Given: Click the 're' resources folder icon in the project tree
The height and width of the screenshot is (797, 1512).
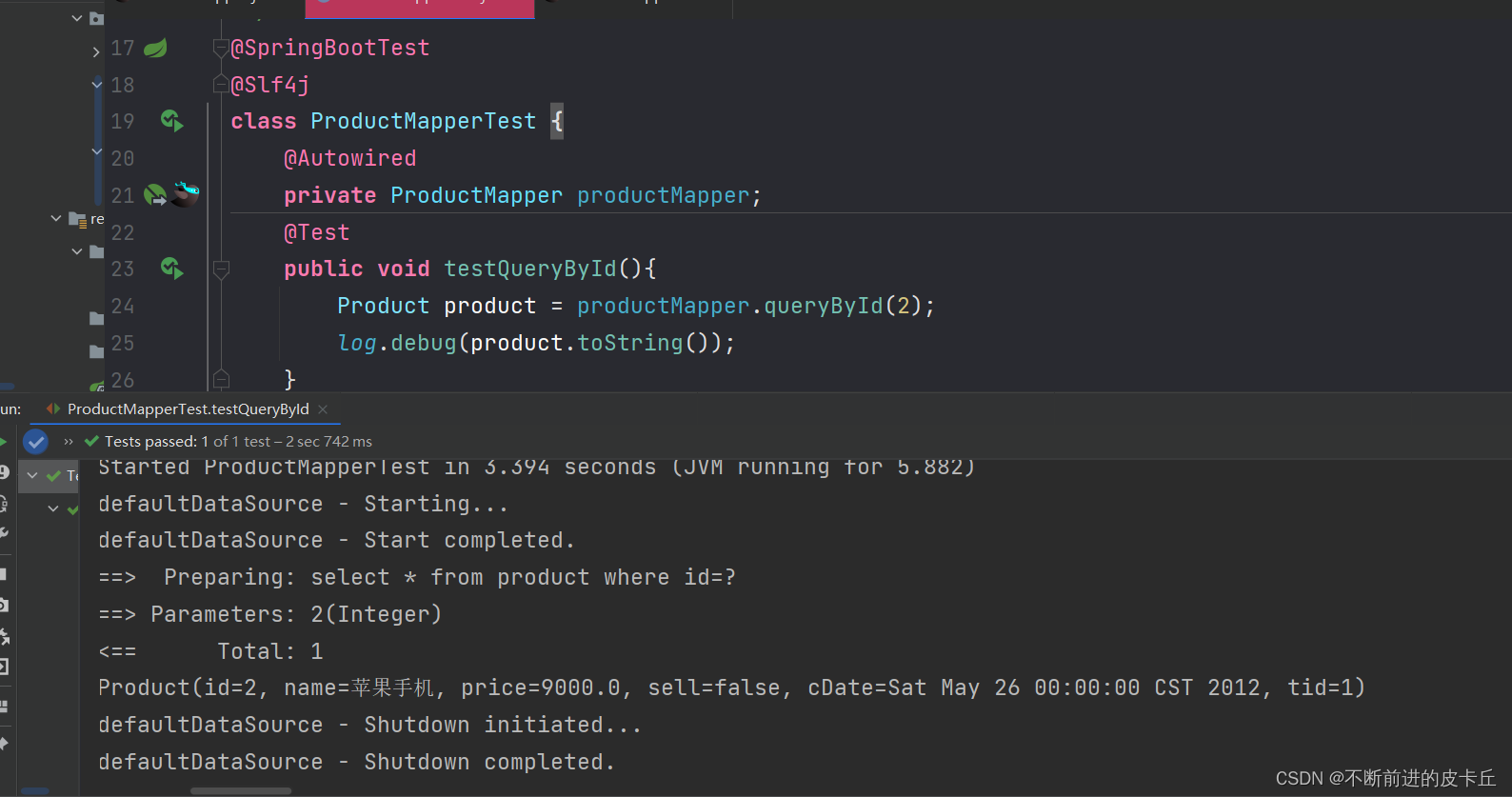Looking at the screenshot, I should pos(78,219).
